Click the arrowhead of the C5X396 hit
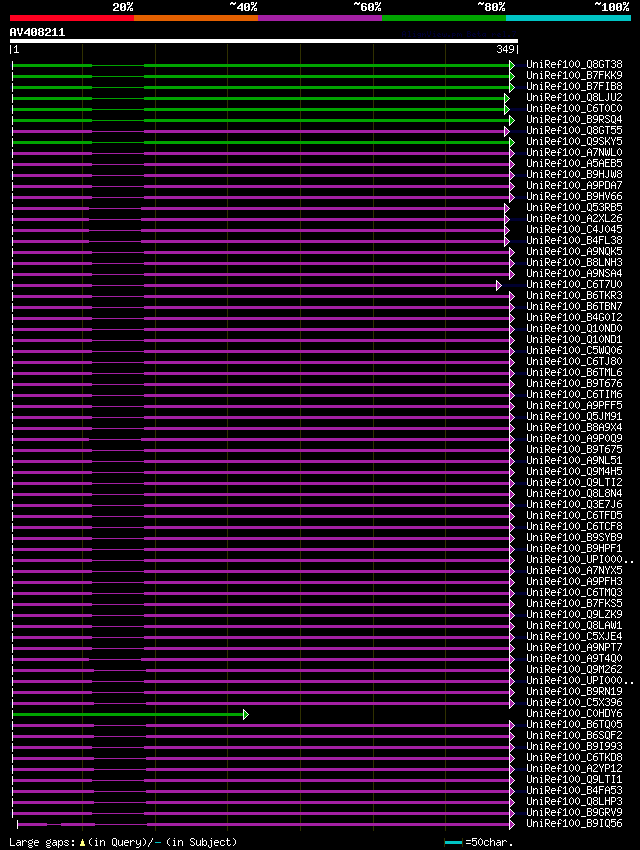640x850 pixels. click(x=512, y=704)
